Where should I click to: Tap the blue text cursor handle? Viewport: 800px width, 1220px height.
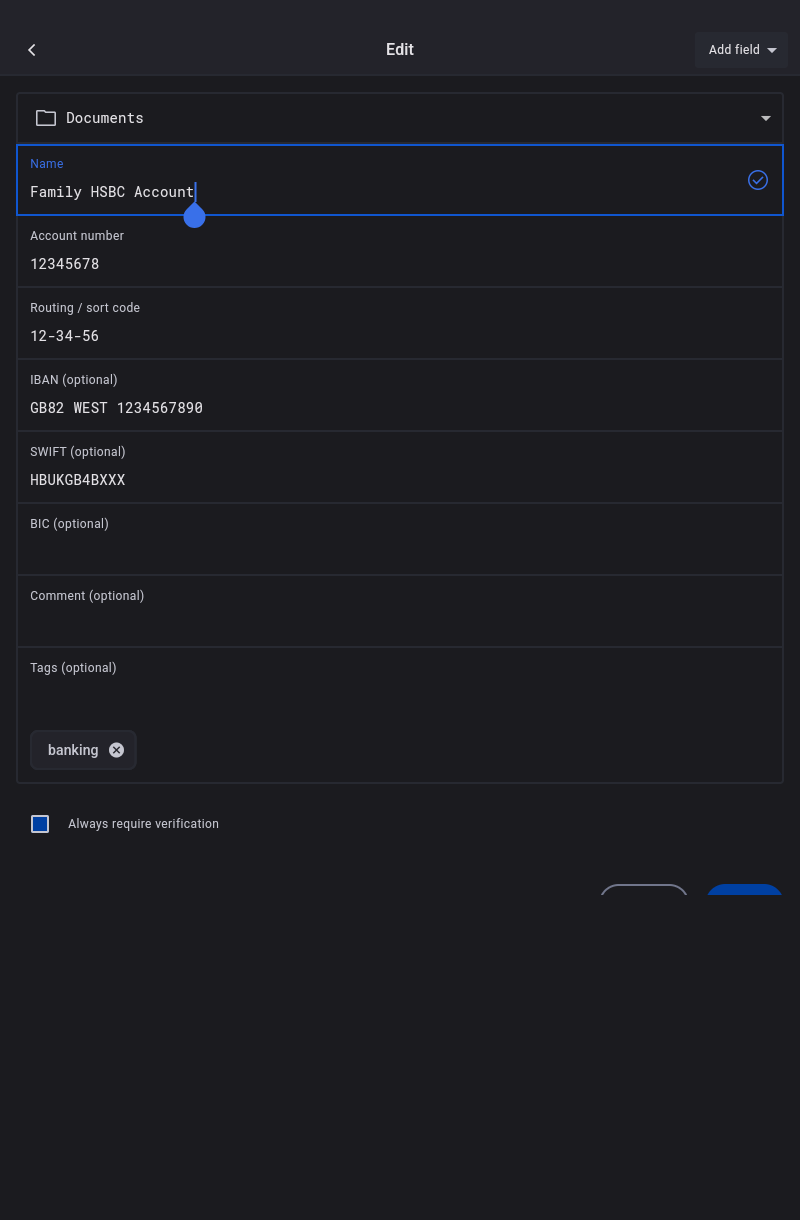pos(195,216)
